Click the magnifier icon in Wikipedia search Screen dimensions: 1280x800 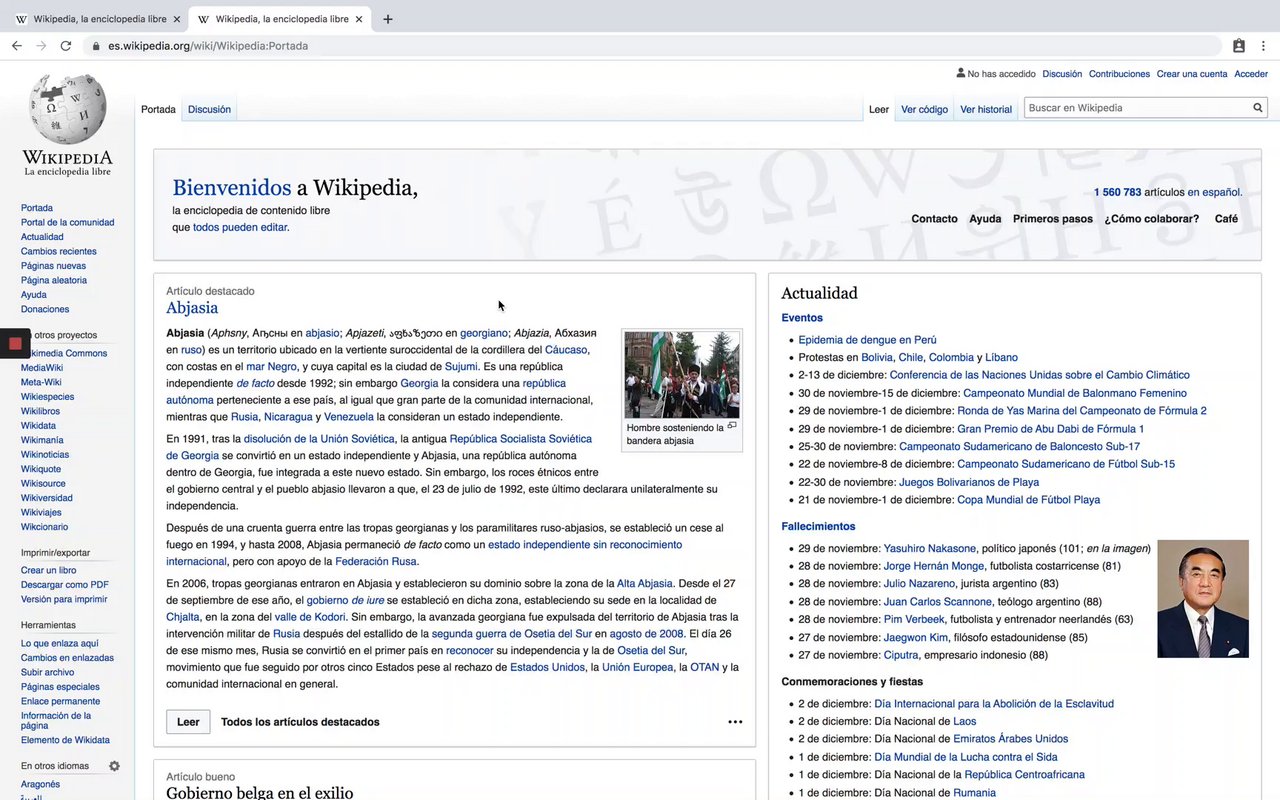pos(1258,108)
